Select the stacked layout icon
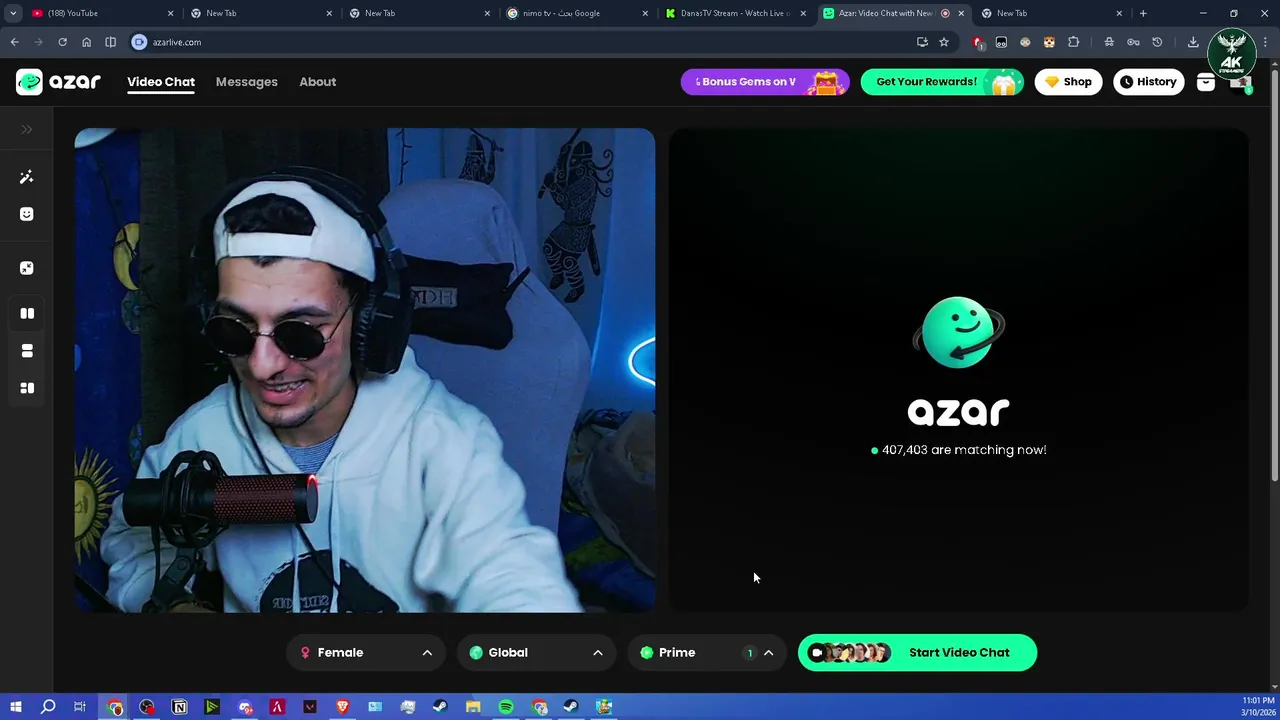 pos(27,351)
